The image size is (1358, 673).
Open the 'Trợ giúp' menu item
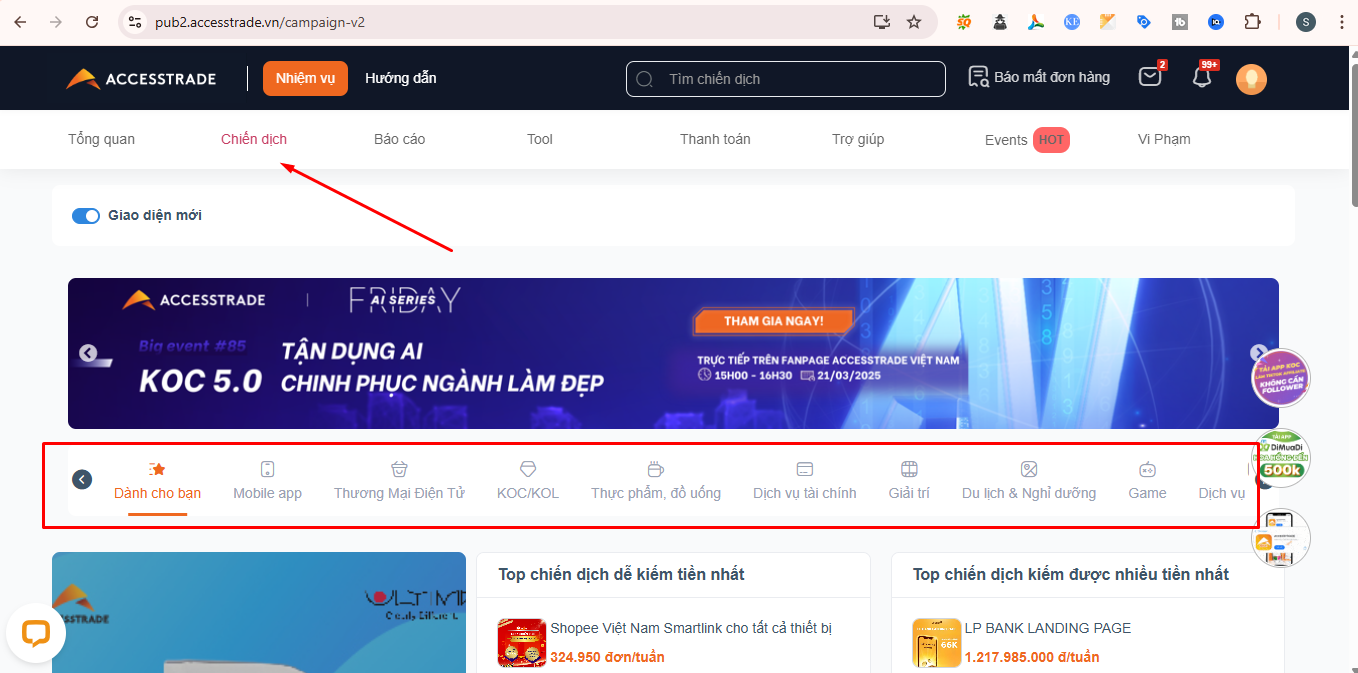coord(858,139)
